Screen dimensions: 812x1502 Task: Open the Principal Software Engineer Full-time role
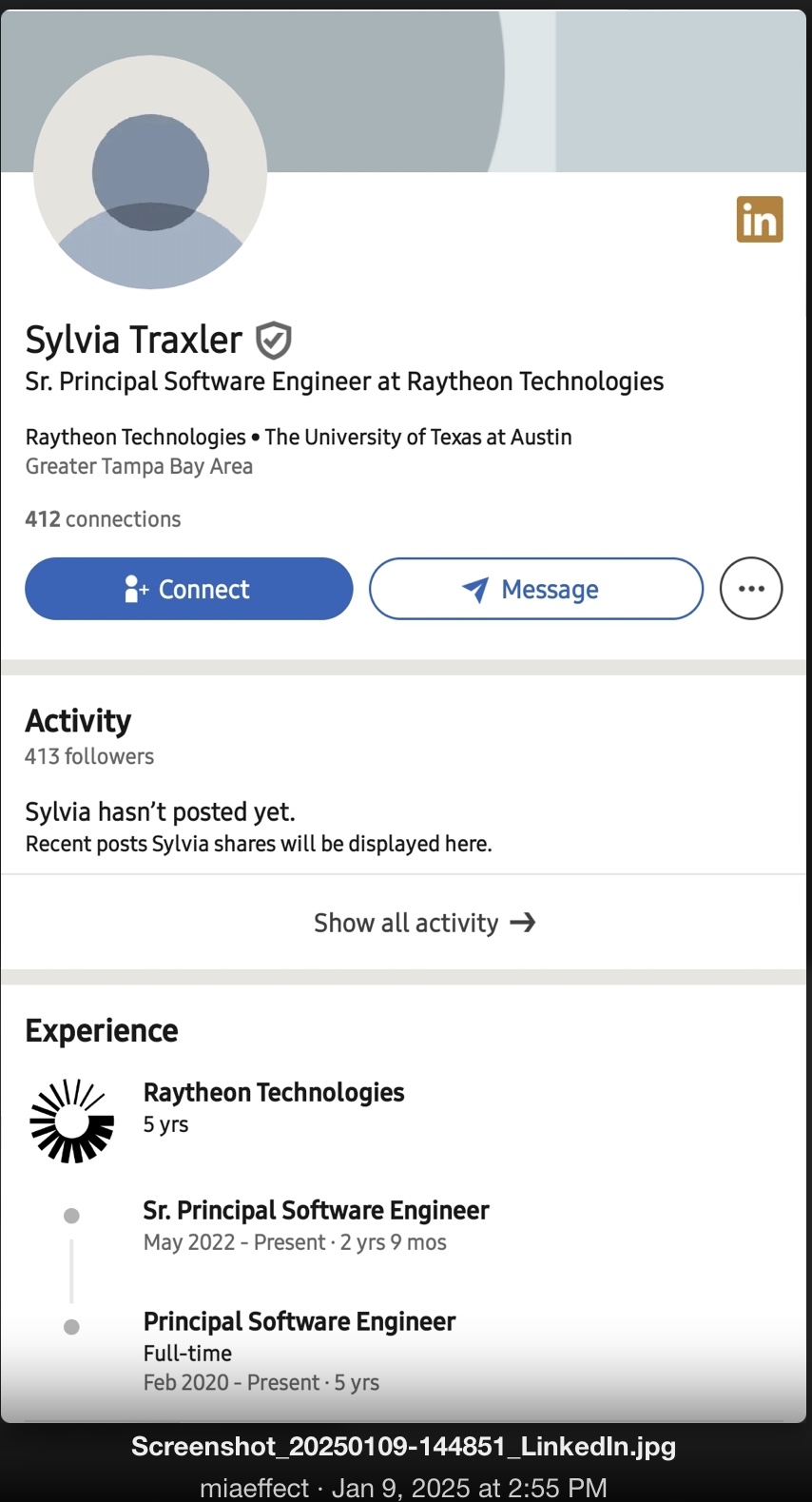pyautogui.click(x=300, y=1322)
